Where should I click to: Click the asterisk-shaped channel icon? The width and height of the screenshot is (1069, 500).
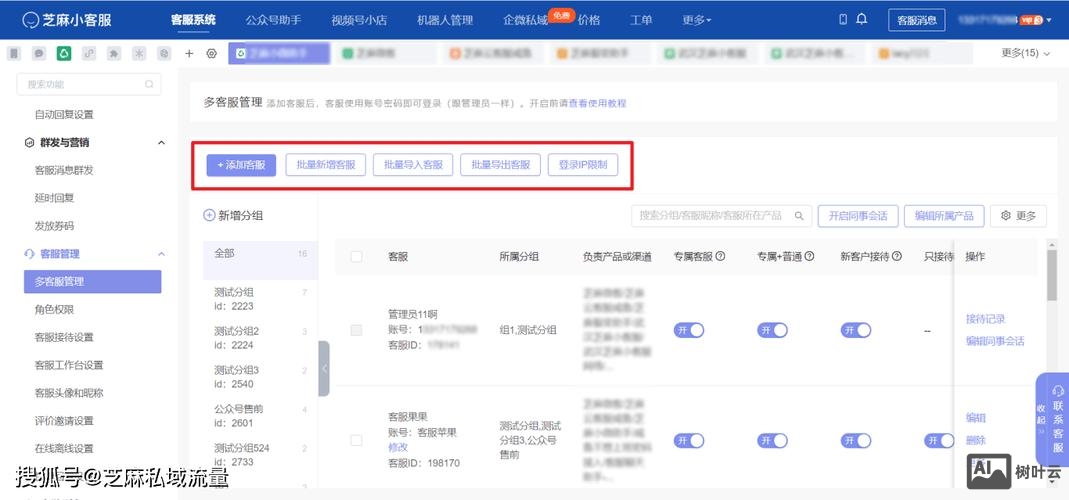pyautogui.click(x=139, y=53)
